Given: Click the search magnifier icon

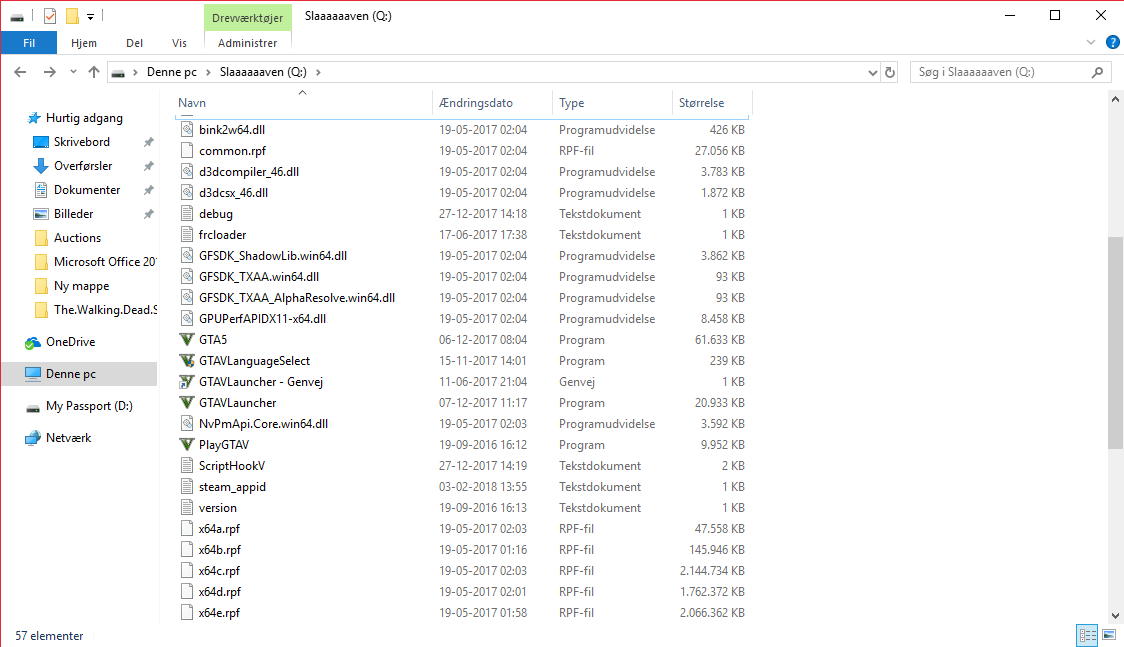Looking at the screenshot, I should [x=1097, y=72].
